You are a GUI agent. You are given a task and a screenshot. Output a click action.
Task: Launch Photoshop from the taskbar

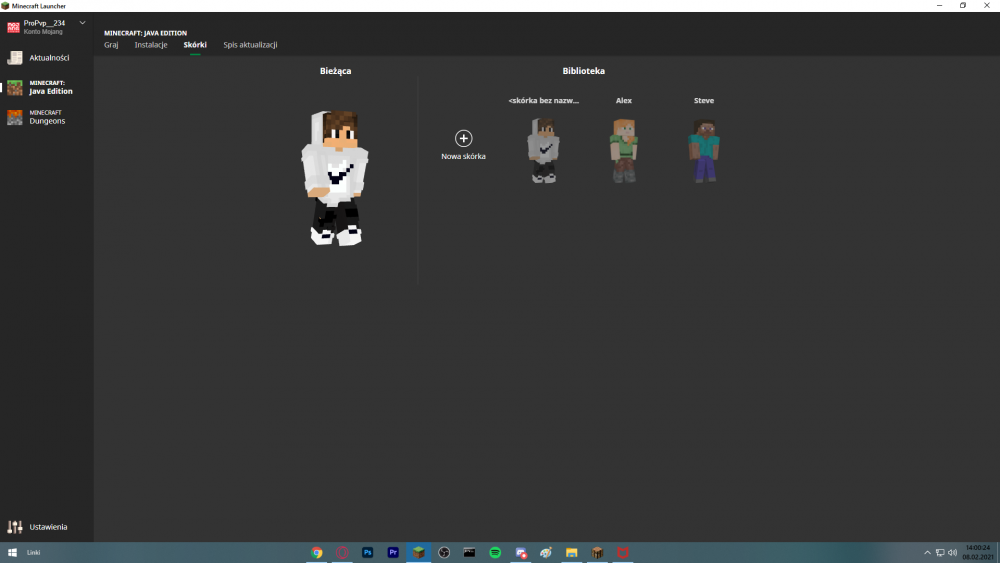368,552
